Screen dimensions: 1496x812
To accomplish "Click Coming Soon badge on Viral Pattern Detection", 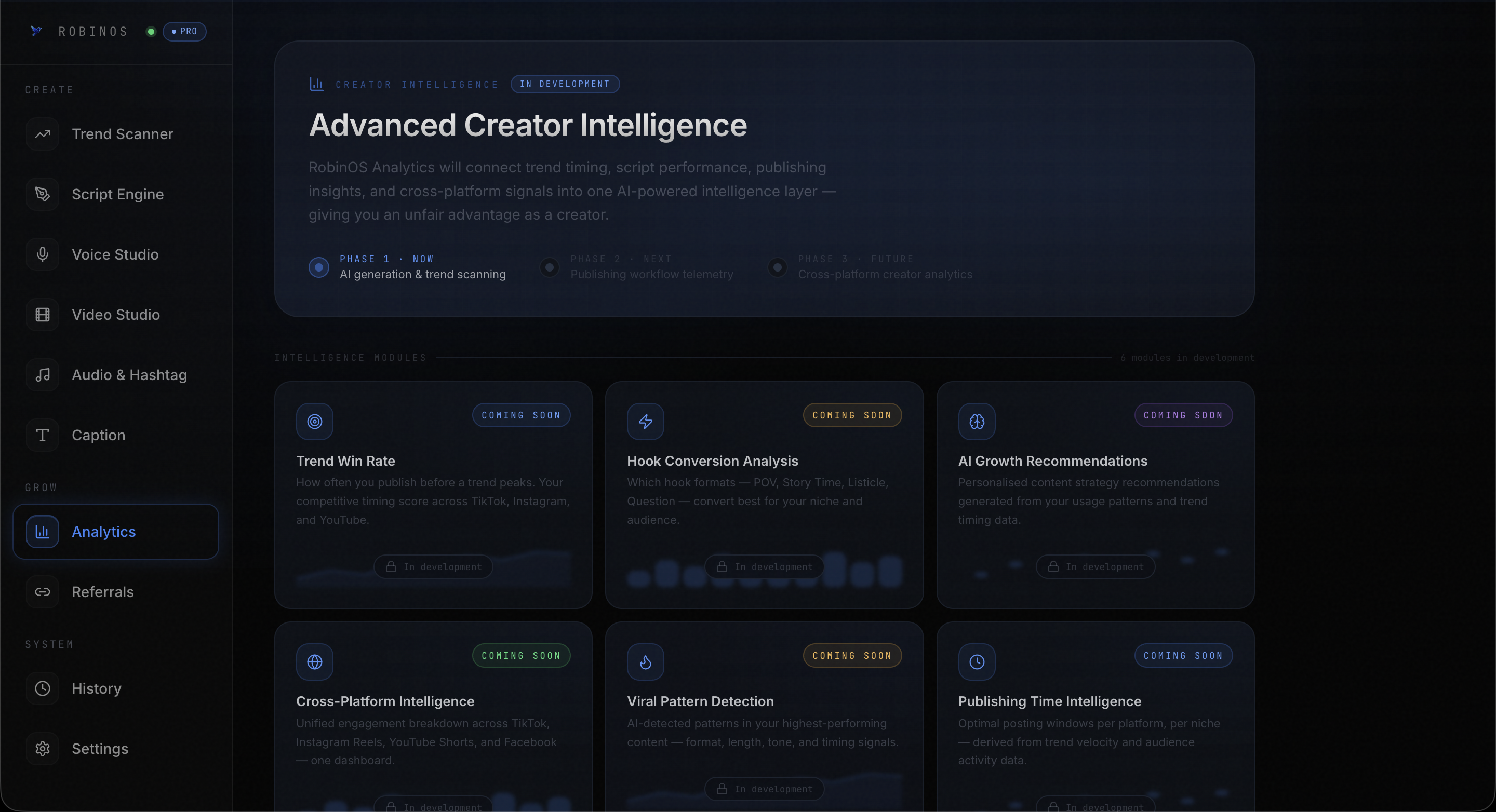I will (852, 655).
